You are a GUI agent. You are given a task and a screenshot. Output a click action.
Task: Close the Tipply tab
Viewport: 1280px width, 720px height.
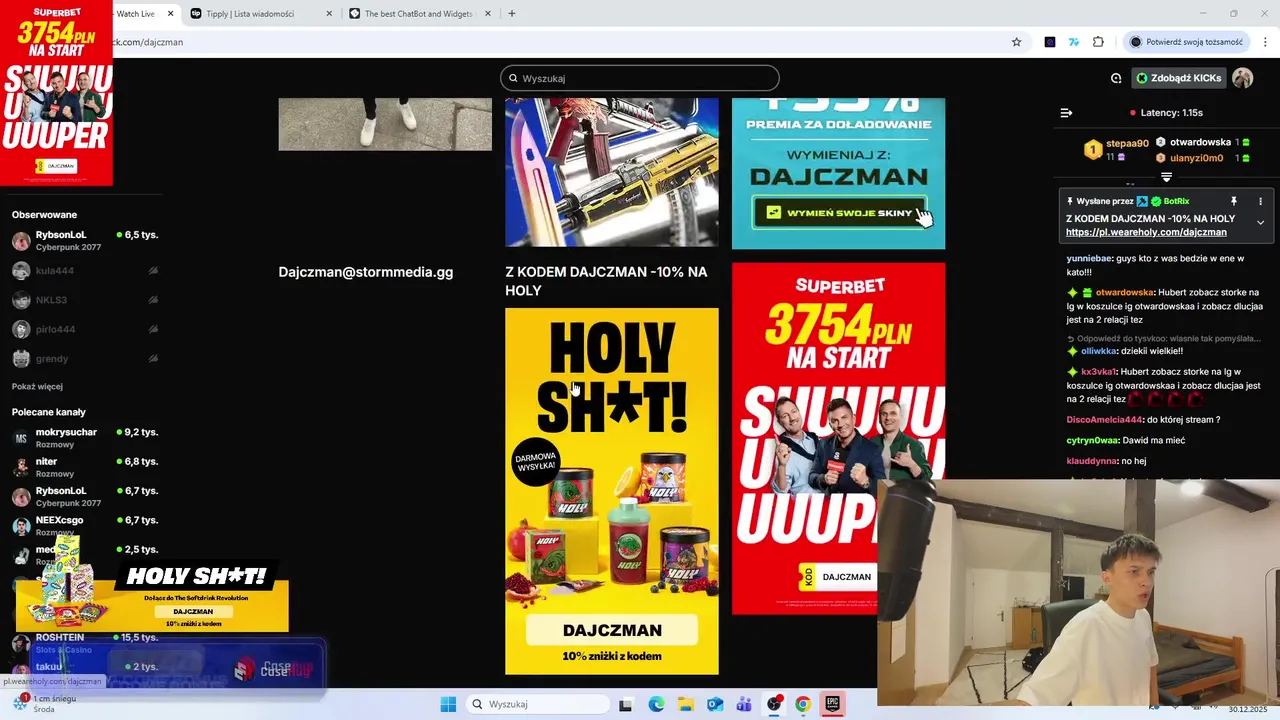click(x=330, y=14)
